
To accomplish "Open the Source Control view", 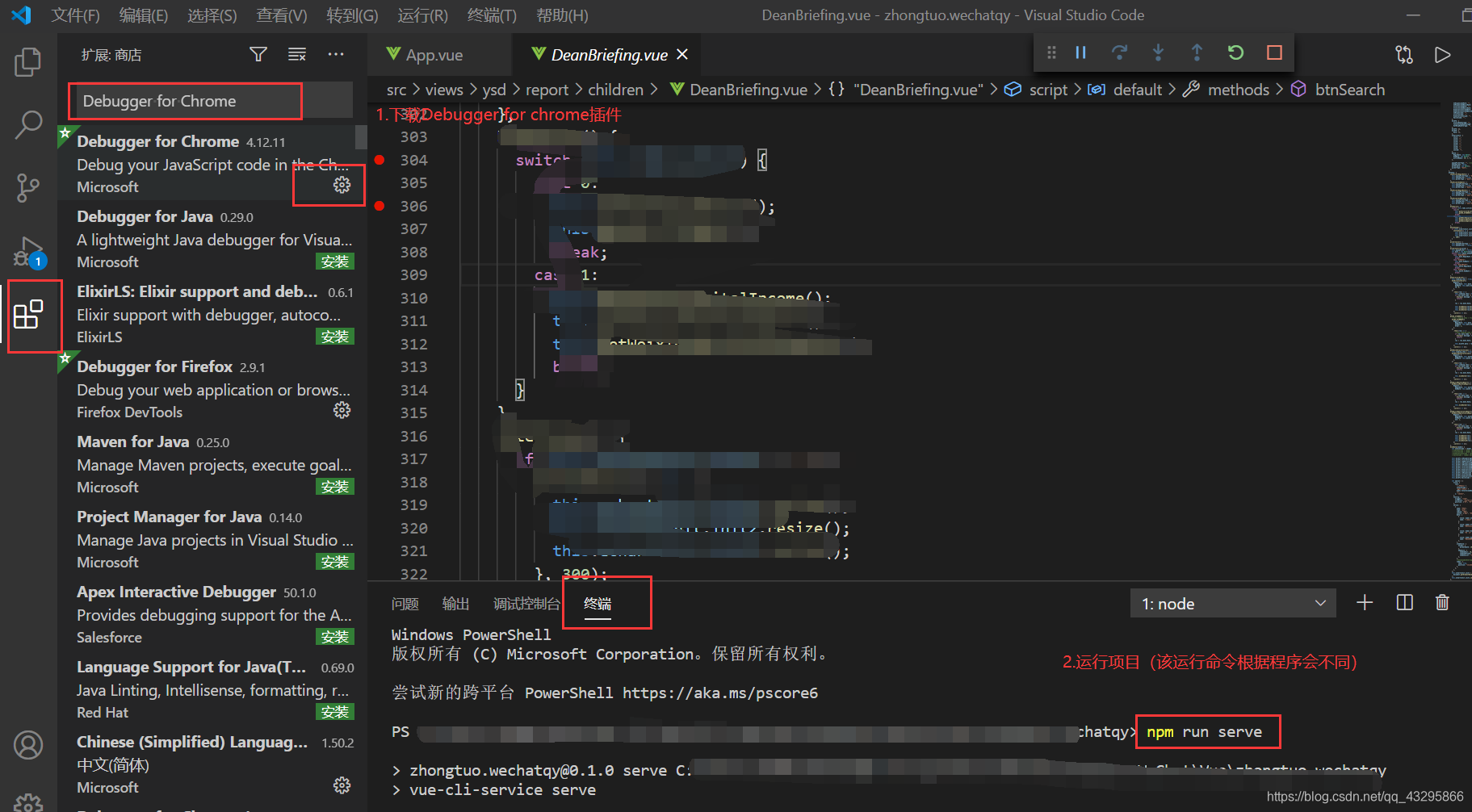I will tap(28, 188).
